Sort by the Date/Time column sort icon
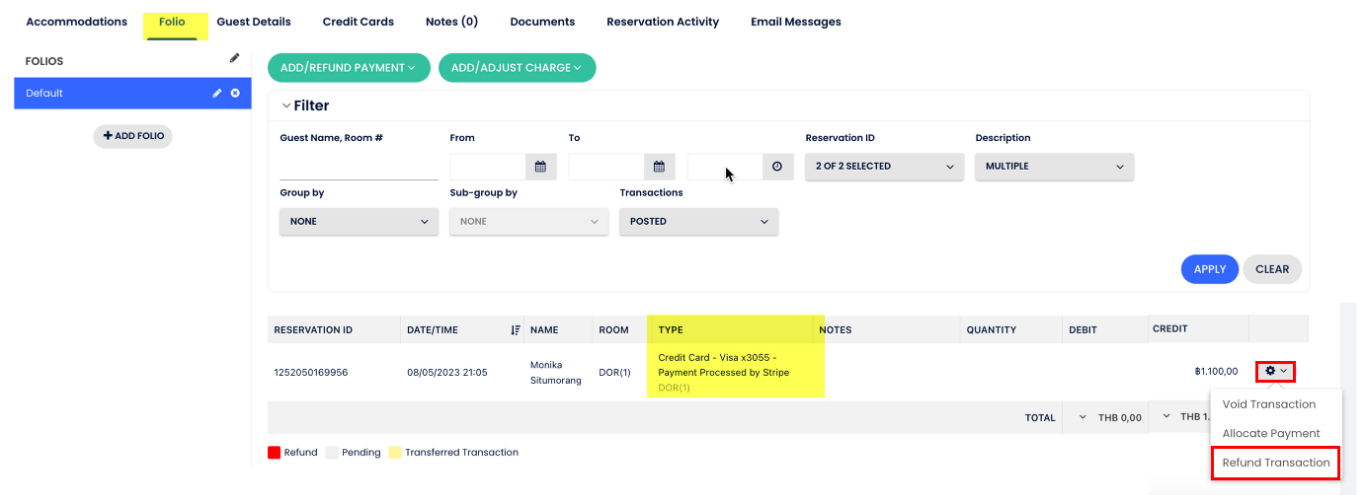The image size is (1358, 495). point(515,330)
